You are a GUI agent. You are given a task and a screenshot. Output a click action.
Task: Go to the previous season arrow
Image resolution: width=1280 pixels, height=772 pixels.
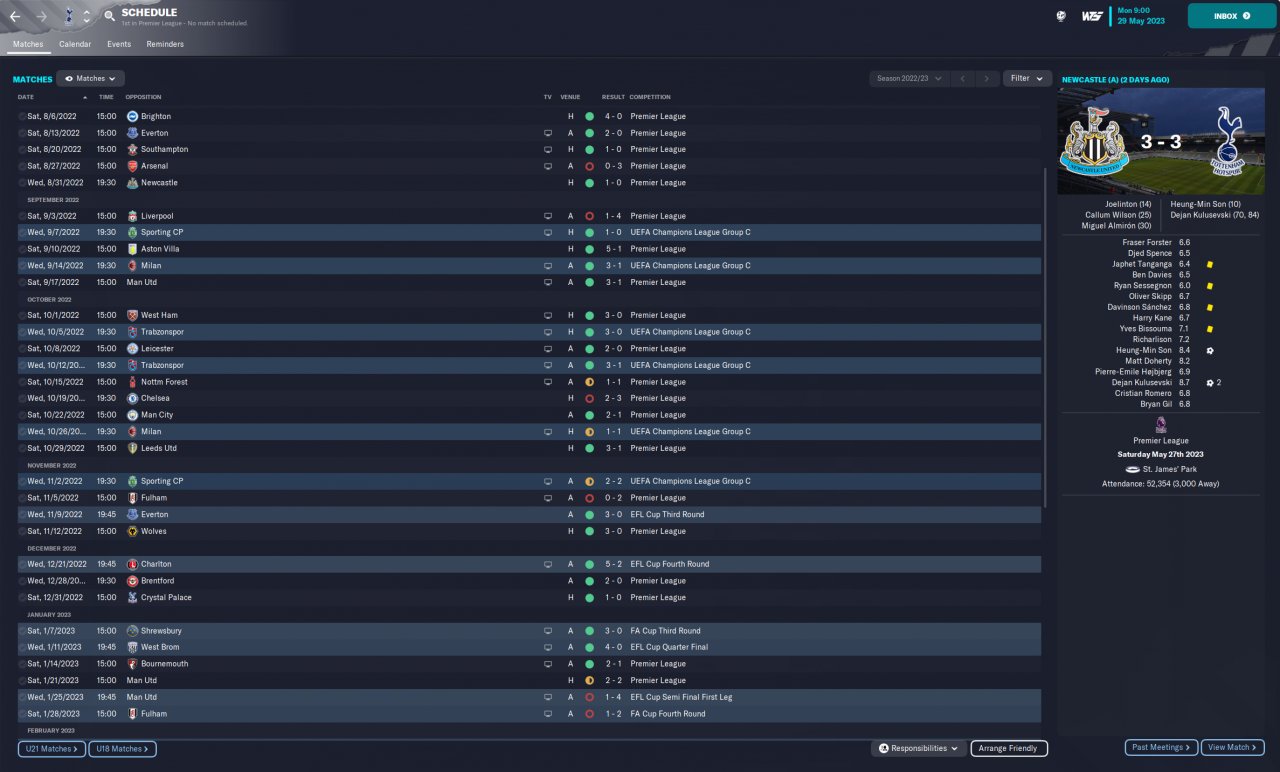(962, 78)
